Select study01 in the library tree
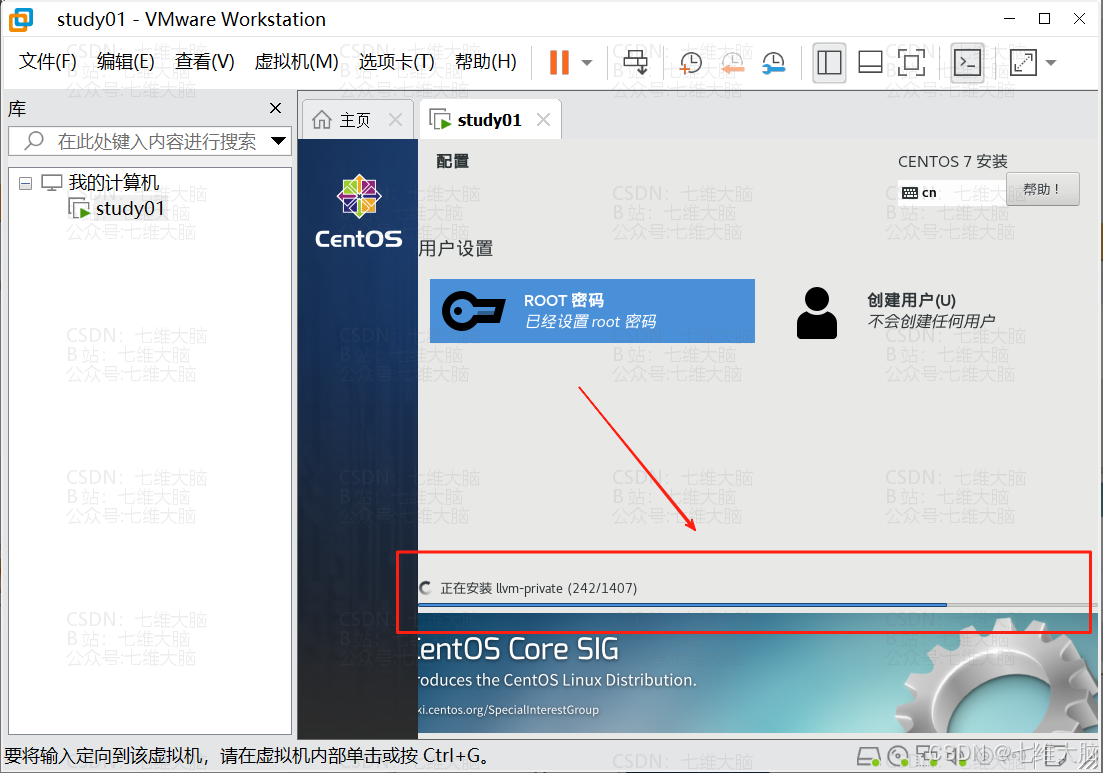Viewport: 1103px width, 773px height. pos(130,209)
